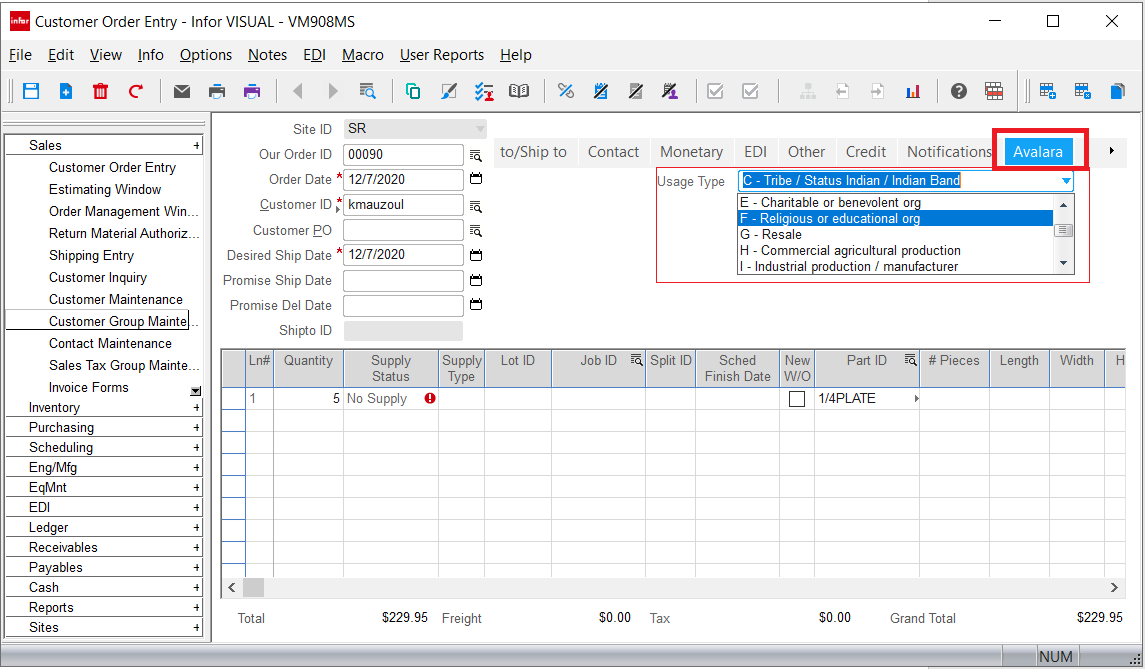The width and height of the screenshot is (1145, 669).
Task: Open Customer PO lookup icon
Action: click(x=475, y=231)
